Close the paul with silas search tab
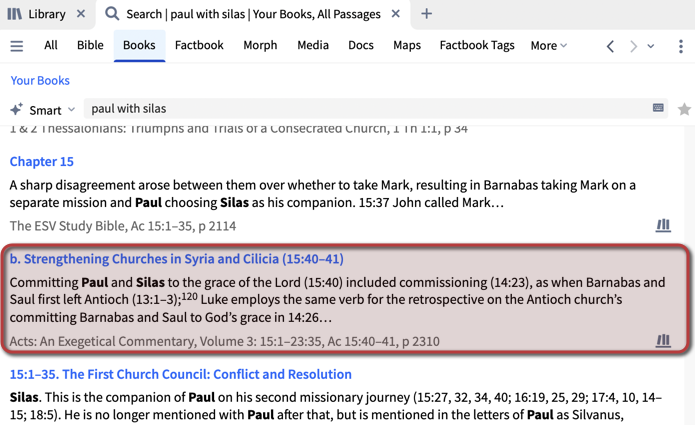 pyautogui.click(x=396, y=14)
